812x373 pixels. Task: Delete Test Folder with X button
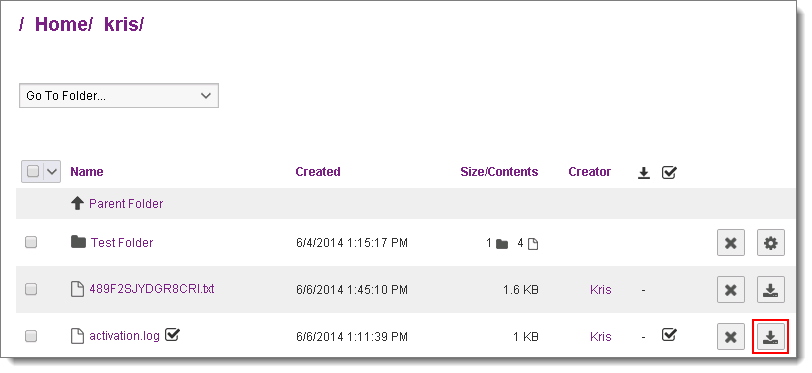[x=731, y=242]
